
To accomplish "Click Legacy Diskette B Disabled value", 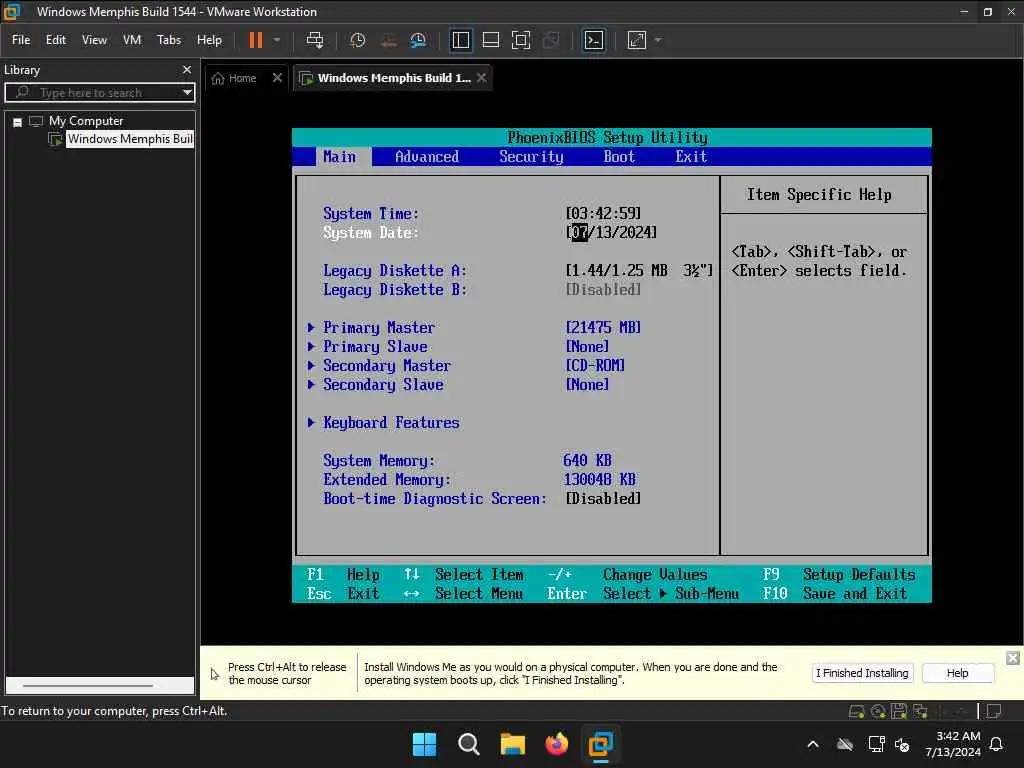I will click(x=603, y=289).
